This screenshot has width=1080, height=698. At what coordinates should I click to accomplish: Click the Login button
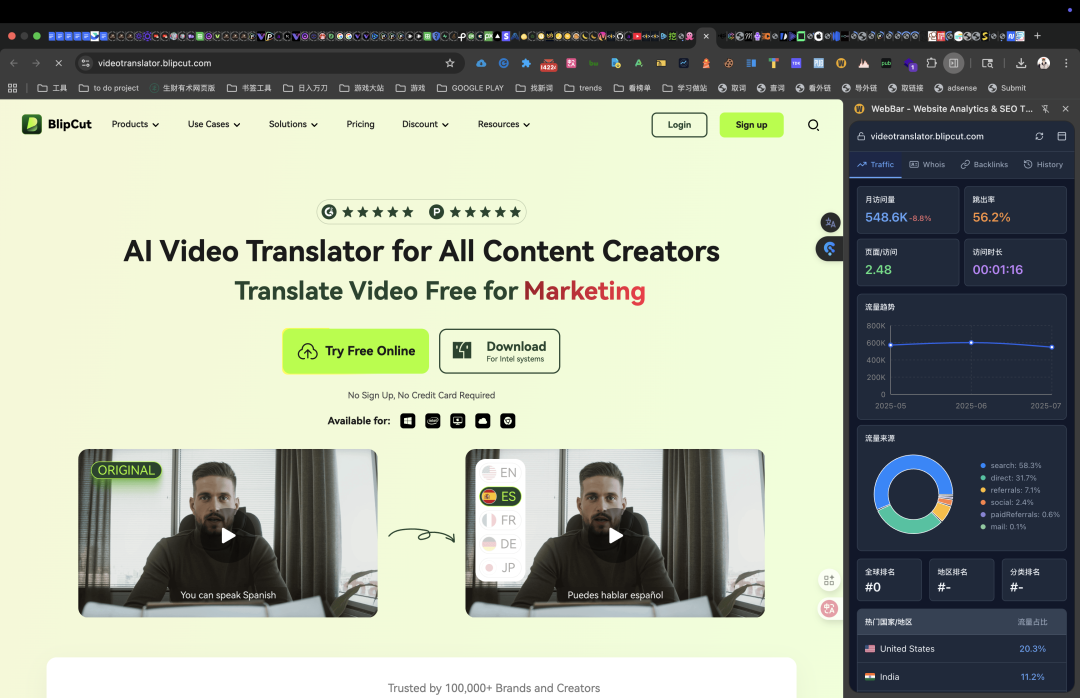point(679,125)
